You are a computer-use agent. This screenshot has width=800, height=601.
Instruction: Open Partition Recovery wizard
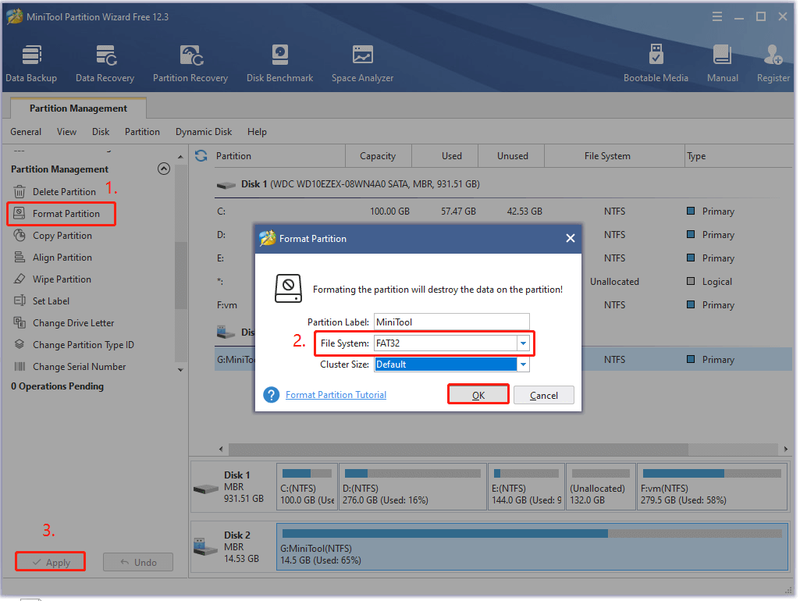click(x=190, y=63)
